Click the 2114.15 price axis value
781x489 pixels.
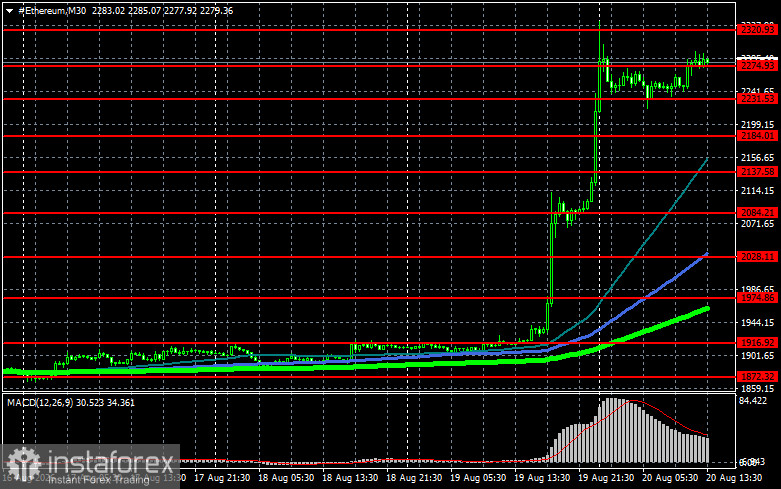click(x=758, y=191)
